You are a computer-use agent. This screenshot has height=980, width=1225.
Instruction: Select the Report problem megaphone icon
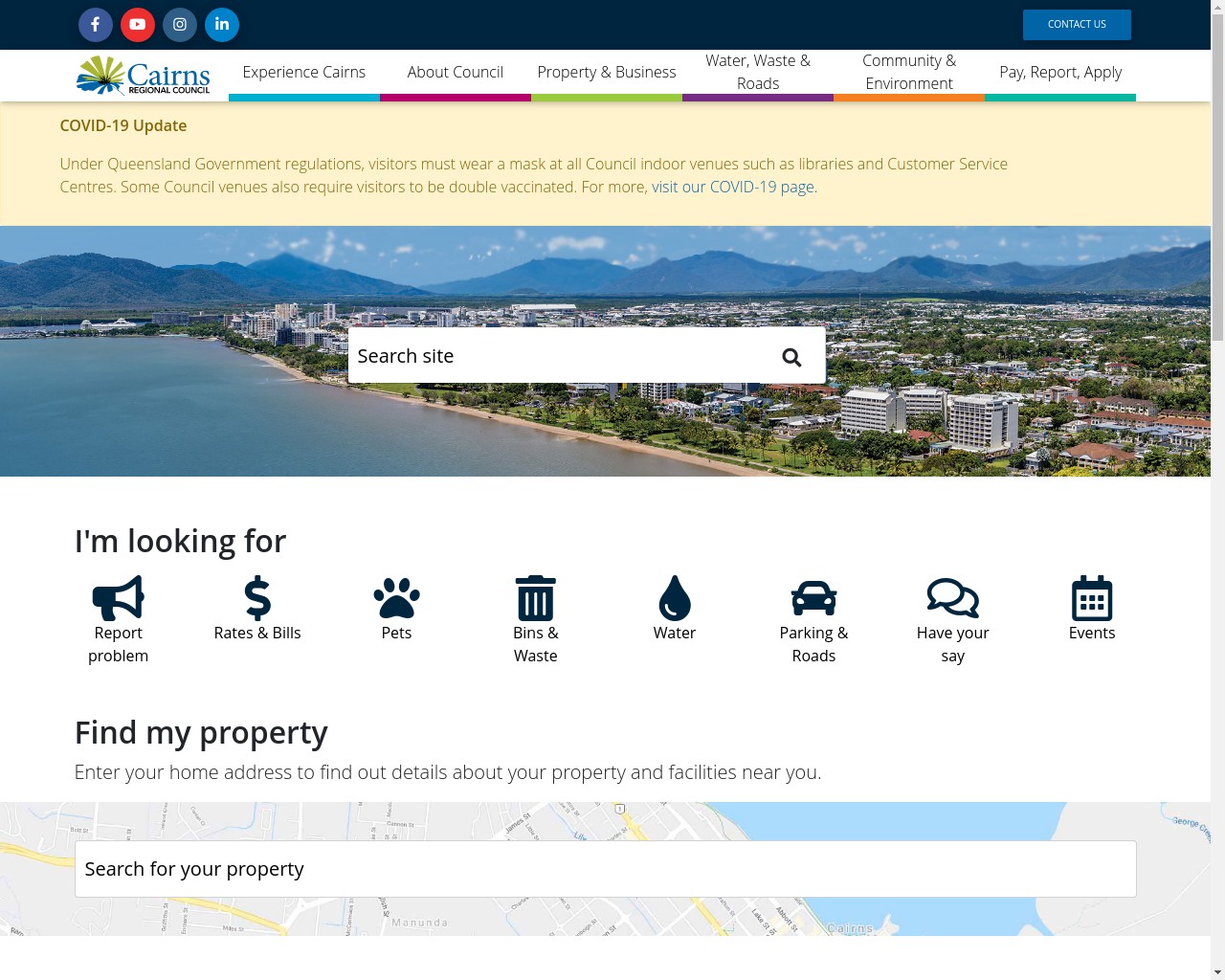[x=118, y=597]
